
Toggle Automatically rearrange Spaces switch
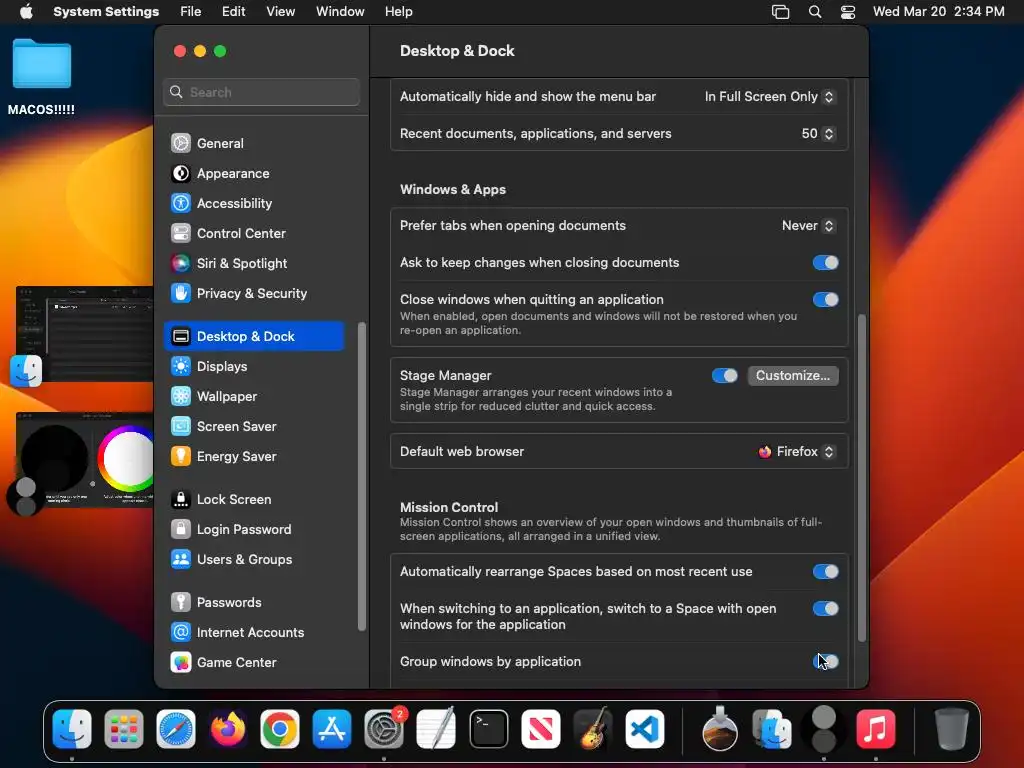pos(825,571)
